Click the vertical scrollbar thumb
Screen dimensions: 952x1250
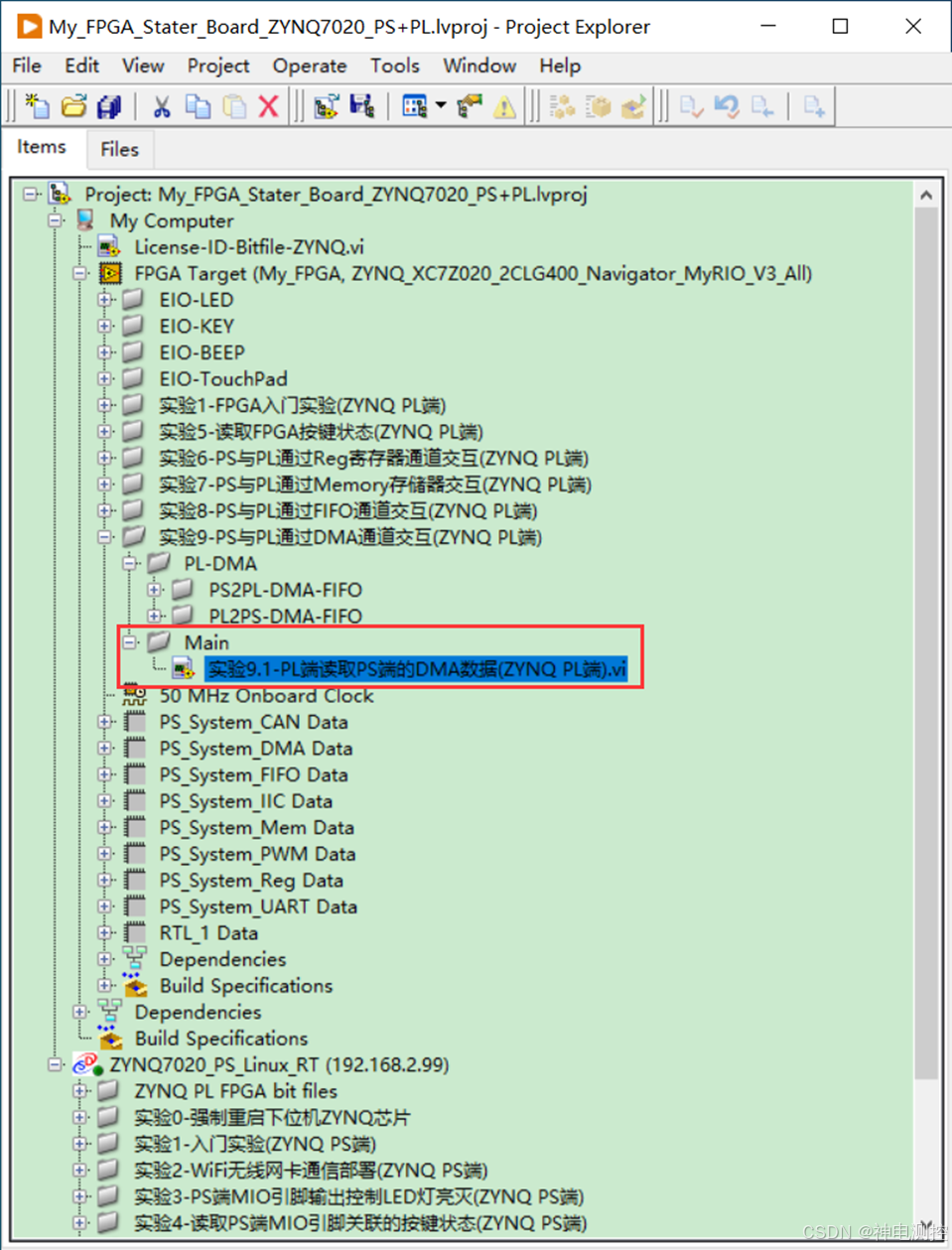point(926,643)
